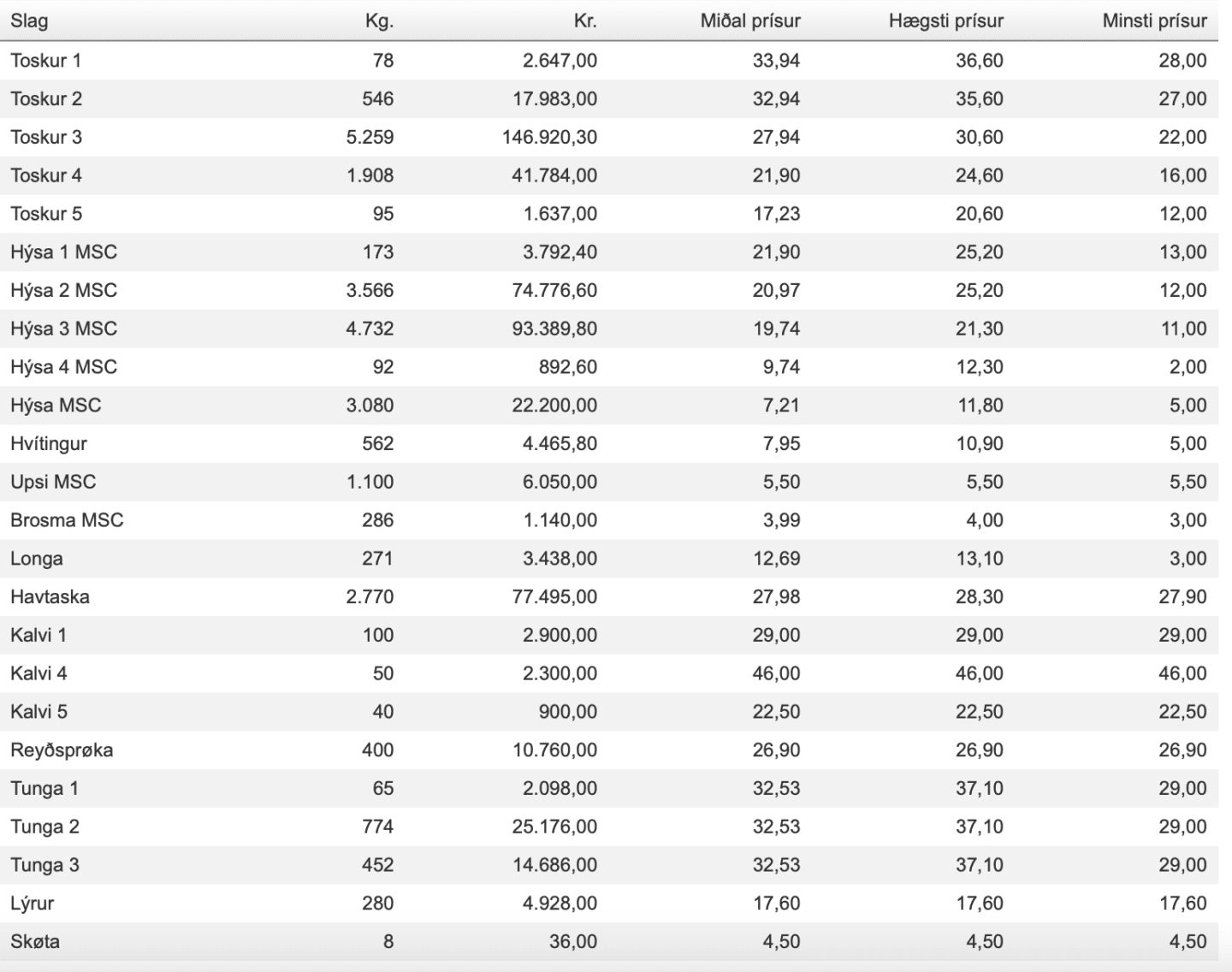Select the Miðal prísur column header
1232x972 pixels.
[x=750, y=21]
